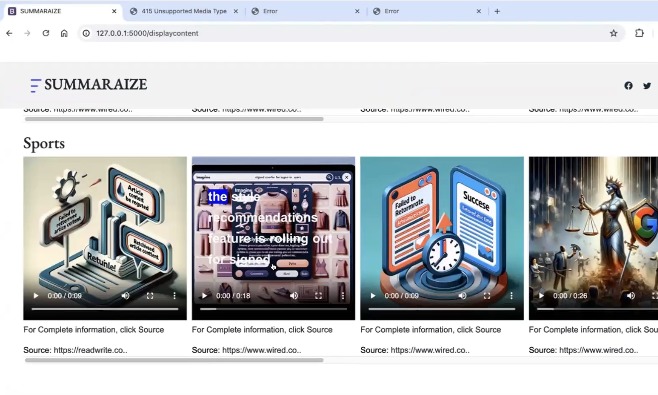Viewport: 658px width, 395px height.
Task: Seek the clock illustration video progress bar
Action: (442, 309)
